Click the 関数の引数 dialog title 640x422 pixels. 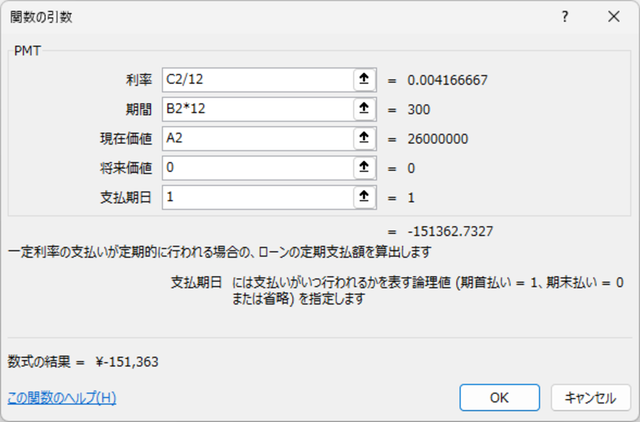41,17
